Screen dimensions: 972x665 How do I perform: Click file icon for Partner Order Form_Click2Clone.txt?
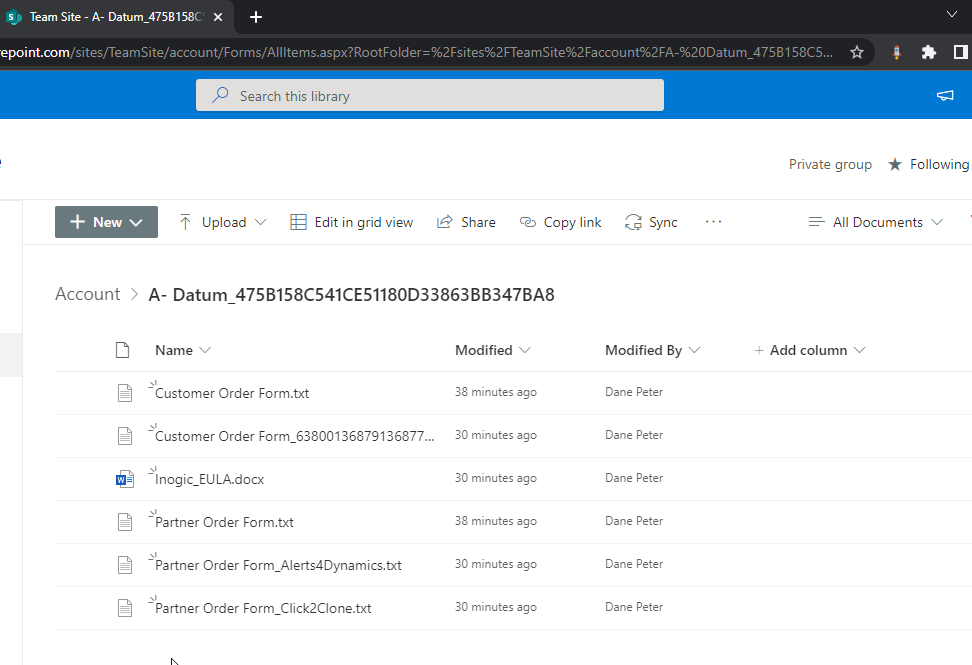tap(125, 608)
